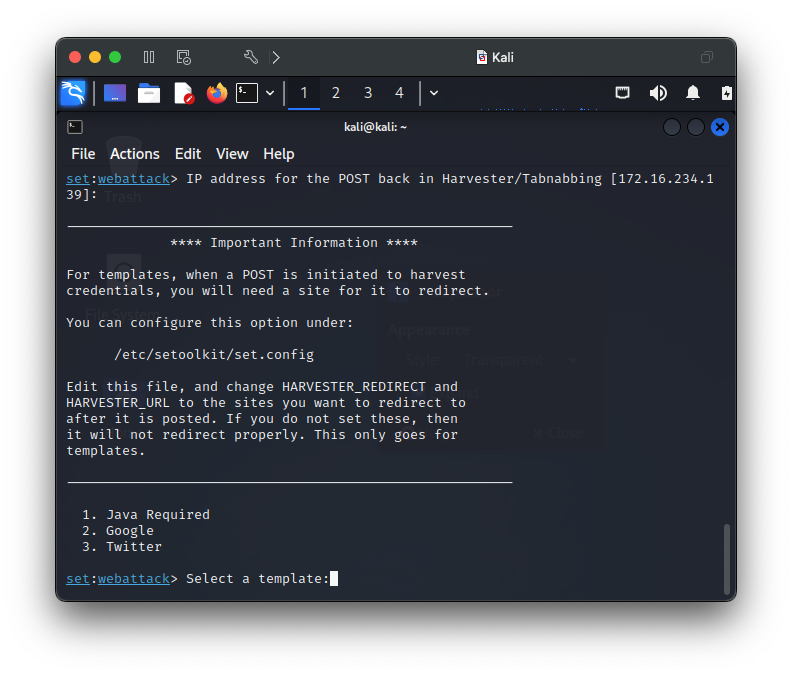The width and height of the screenshot is (792, 675).
Task: Click the terminal icon in the terminal title bar
Action: 75,127
